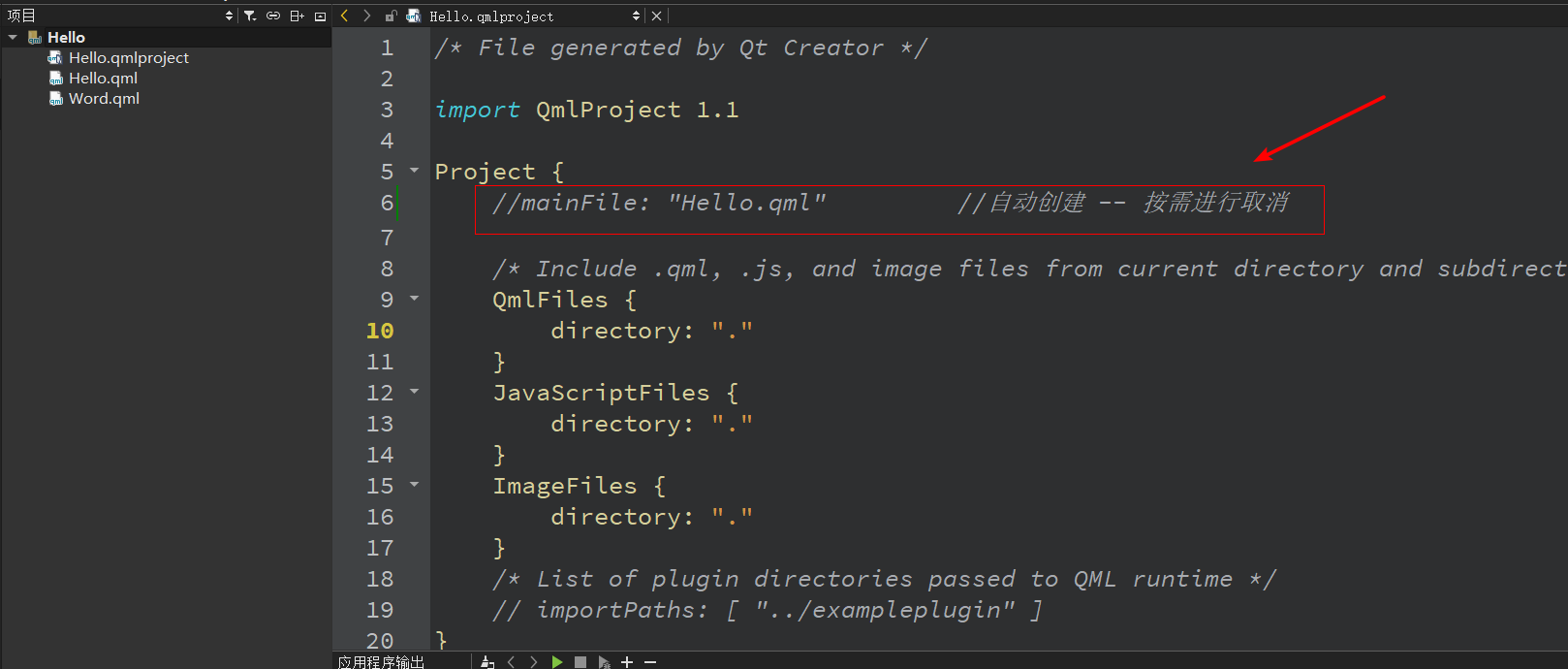Viewport: 1568px width, 669px height.
Task: Click 'List of plugin directories' comment line
Action: tap(885, 579)
